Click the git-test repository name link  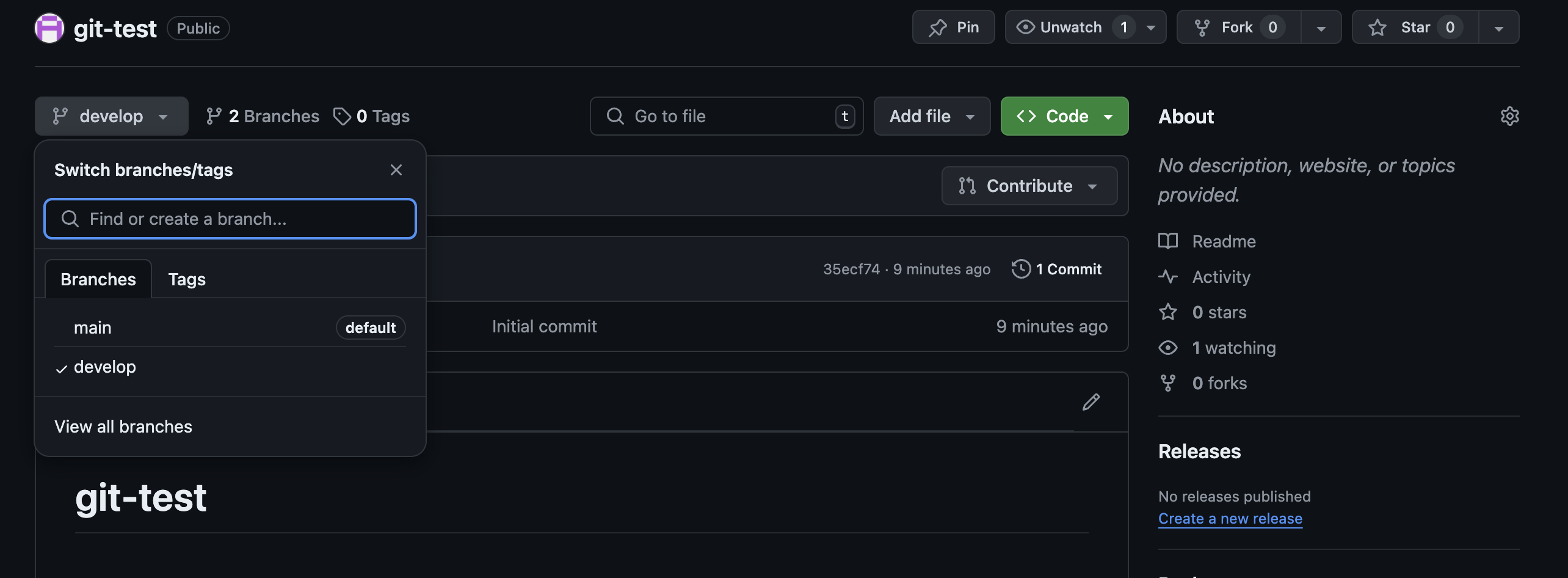[115, 29]
